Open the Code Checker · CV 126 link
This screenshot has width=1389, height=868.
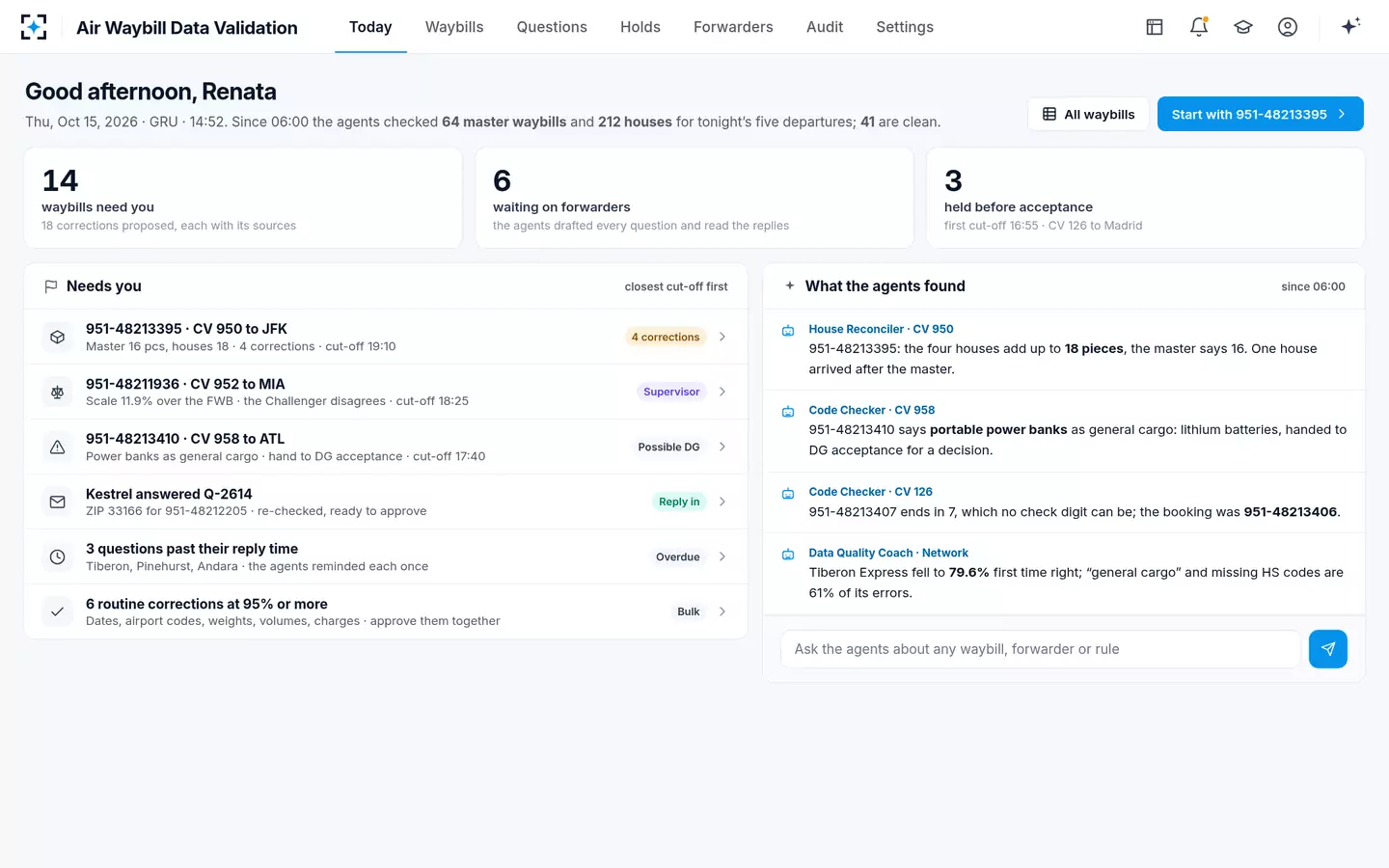click(x=870, y=492)
